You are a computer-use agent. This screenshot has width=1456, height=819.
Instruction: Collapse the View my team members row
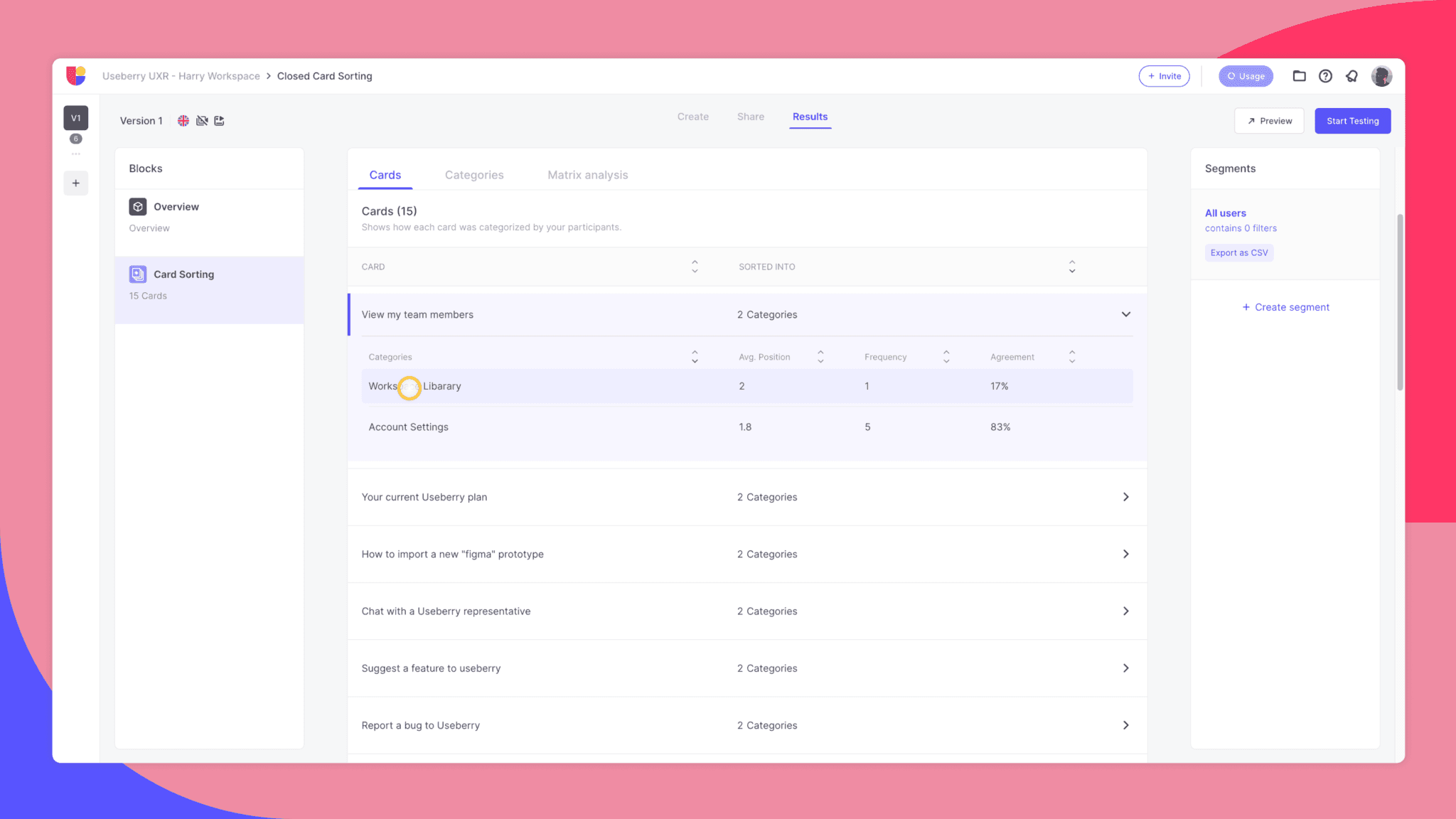coord(1125,314)
